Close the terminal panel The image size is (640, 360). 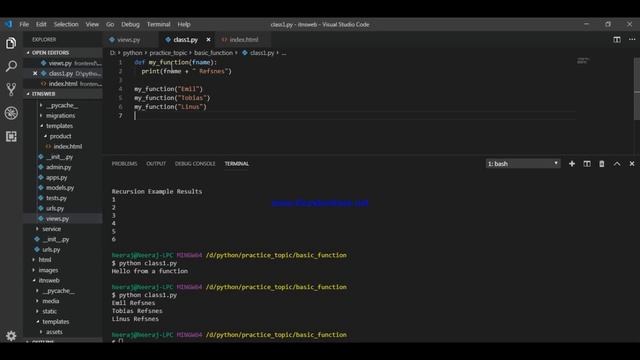632,164
